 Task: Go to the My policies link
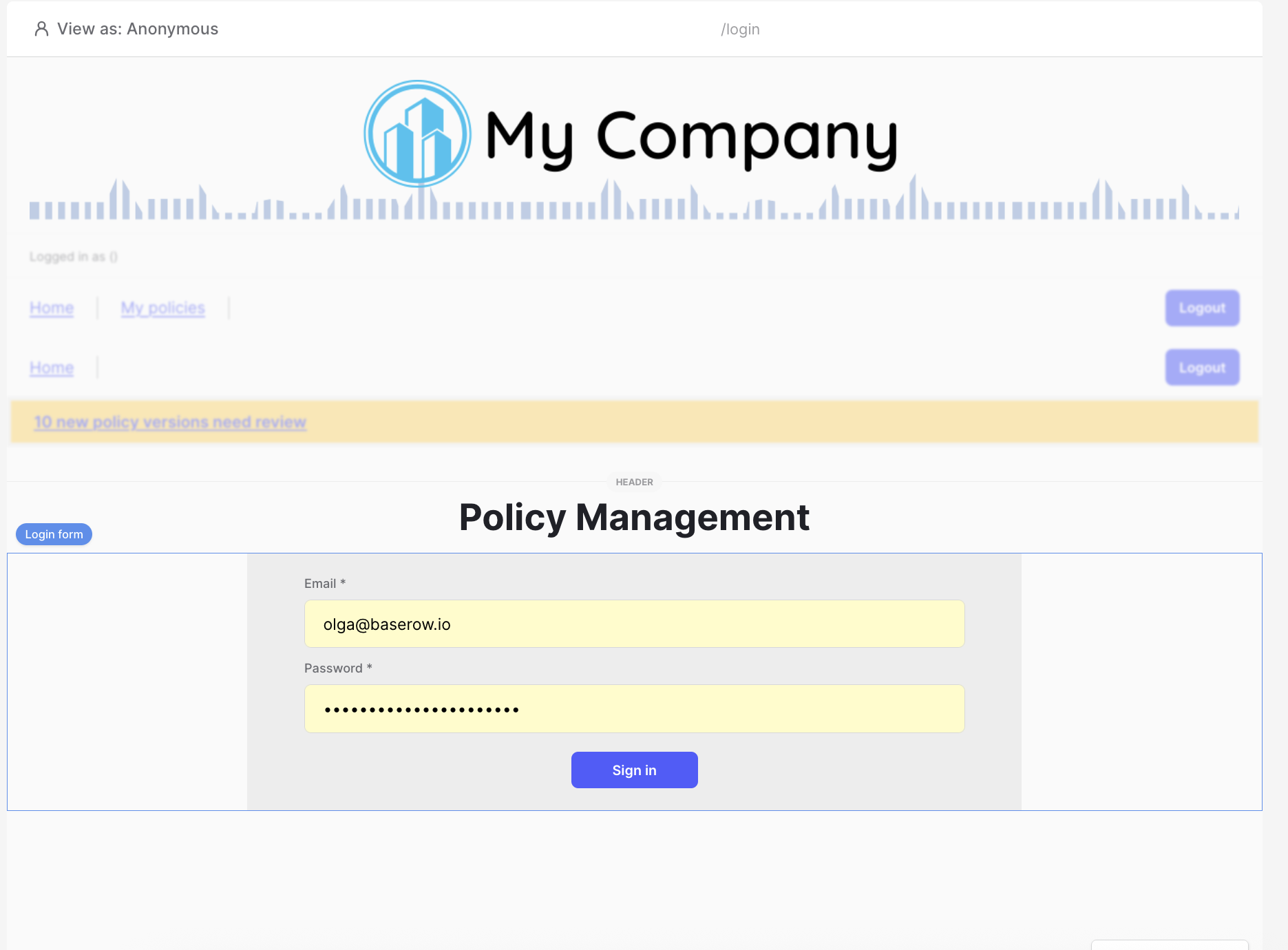(x=163, y=308)
